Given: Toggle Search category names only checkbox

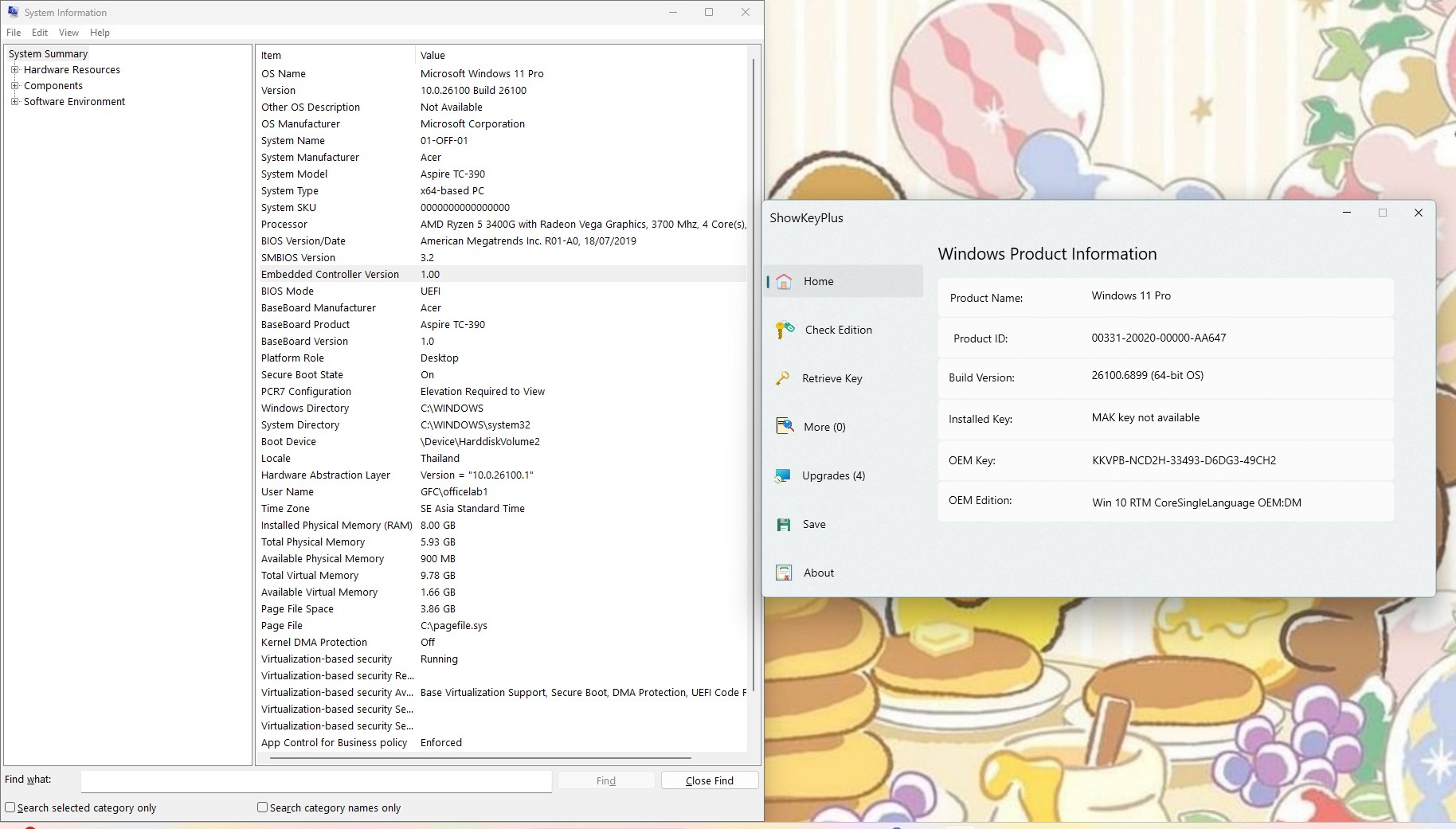Looking at the screenshot, I should (x=262, y=807).
